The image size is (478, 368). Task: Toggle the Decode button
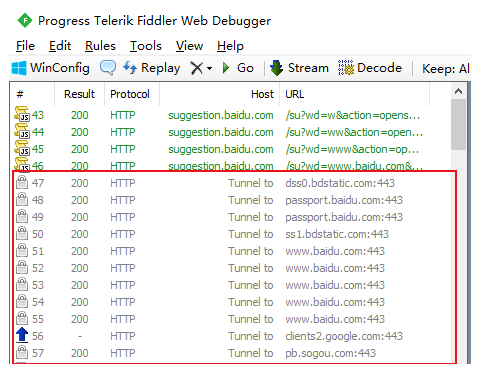[370, 68]
